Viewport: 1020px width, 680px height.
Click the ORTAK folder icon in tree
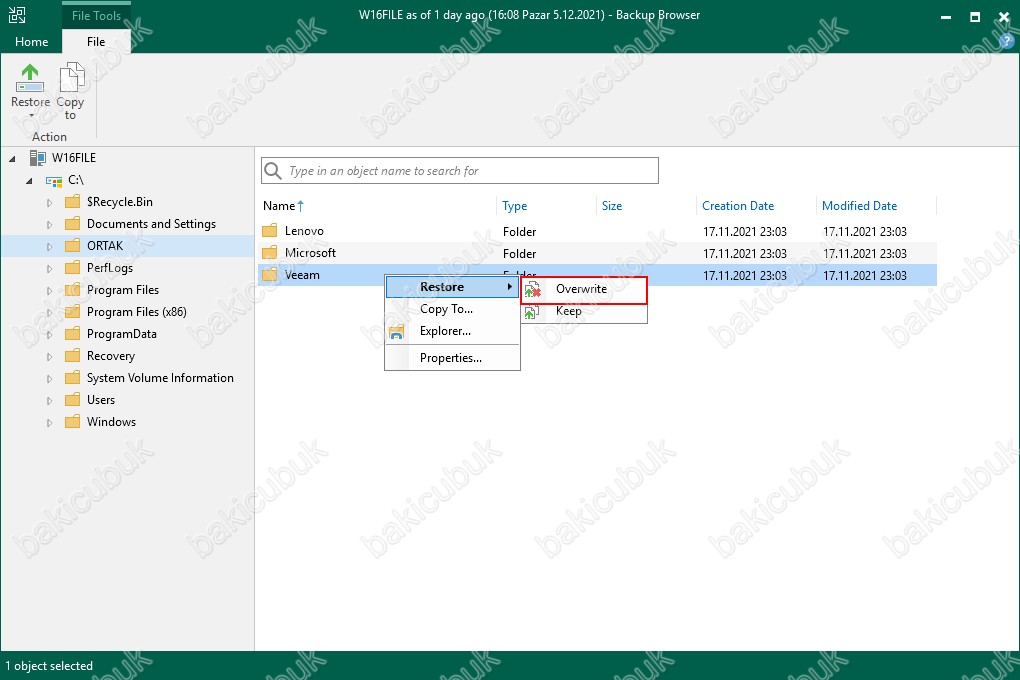click(73, 246)
